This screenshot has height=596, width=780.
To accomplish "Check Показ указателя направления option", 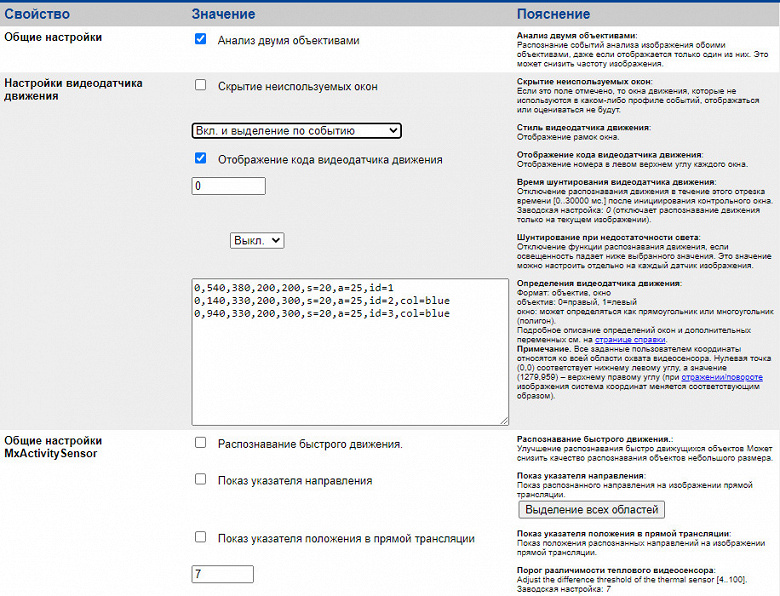I will [200, 479].
